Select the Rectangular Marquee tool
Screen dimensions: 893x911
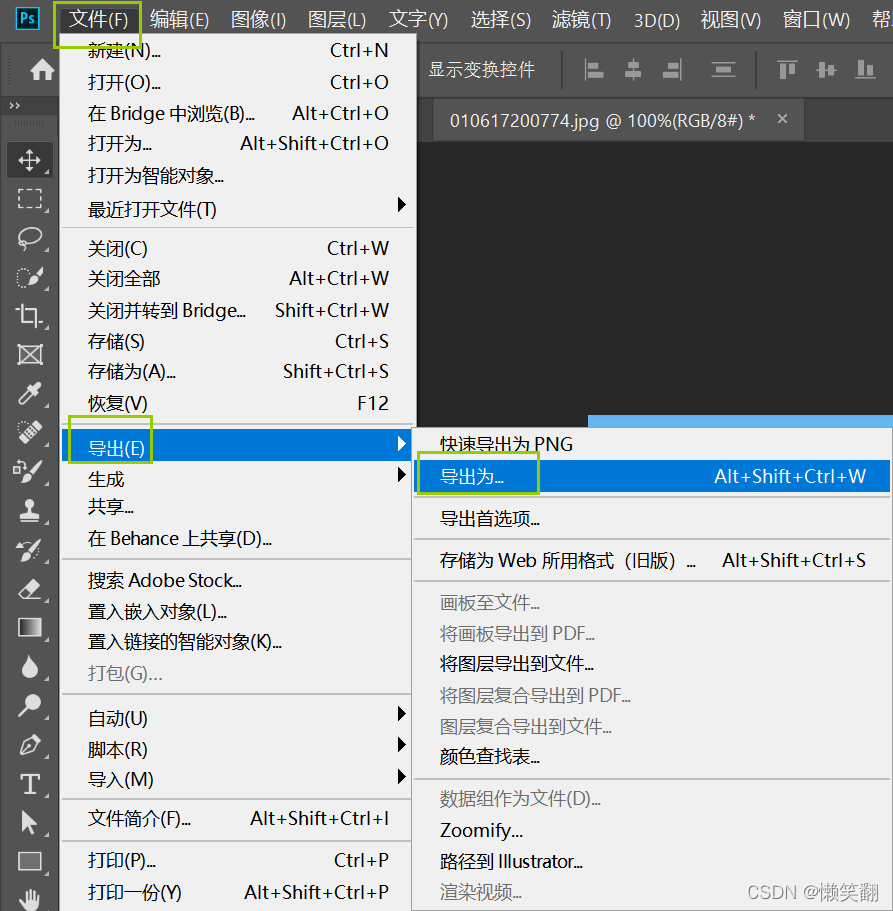[x=30, y=199]
